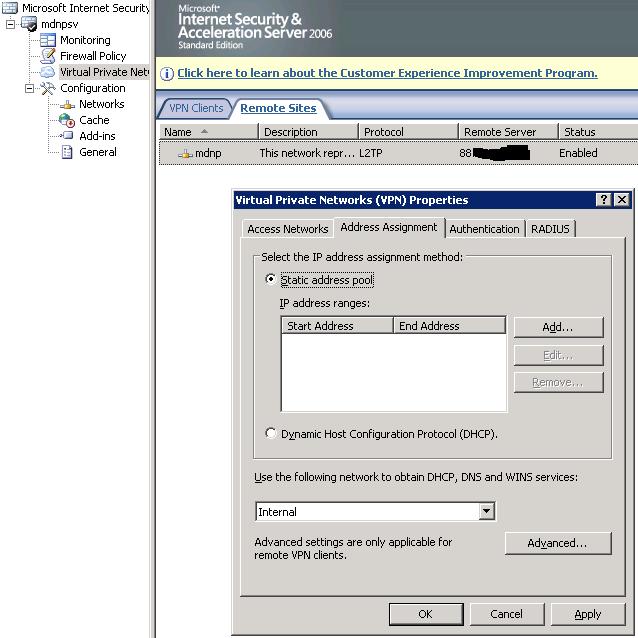Click the Status column header
The width and height of the screenshot is (638, 638).
[x=598, y=132]
